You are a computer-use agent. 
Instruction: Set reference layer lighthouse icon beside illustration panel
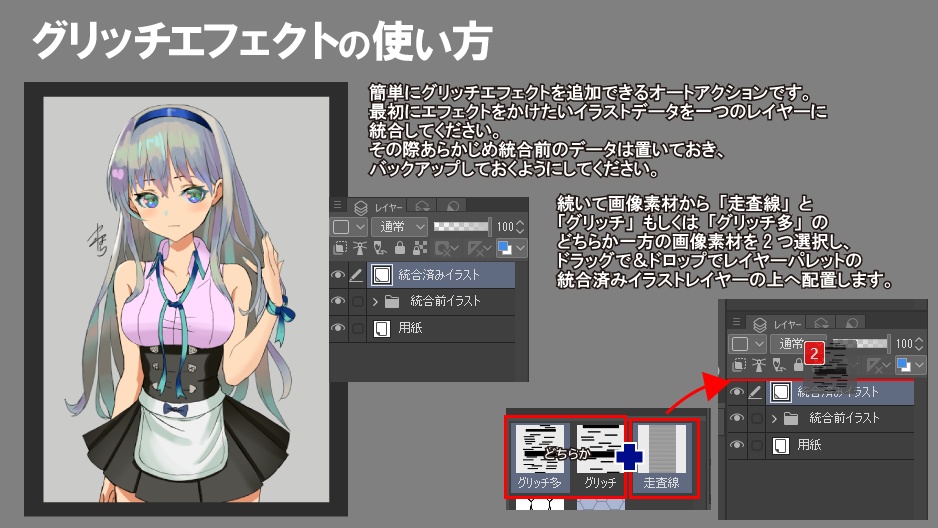coord(360,247)
